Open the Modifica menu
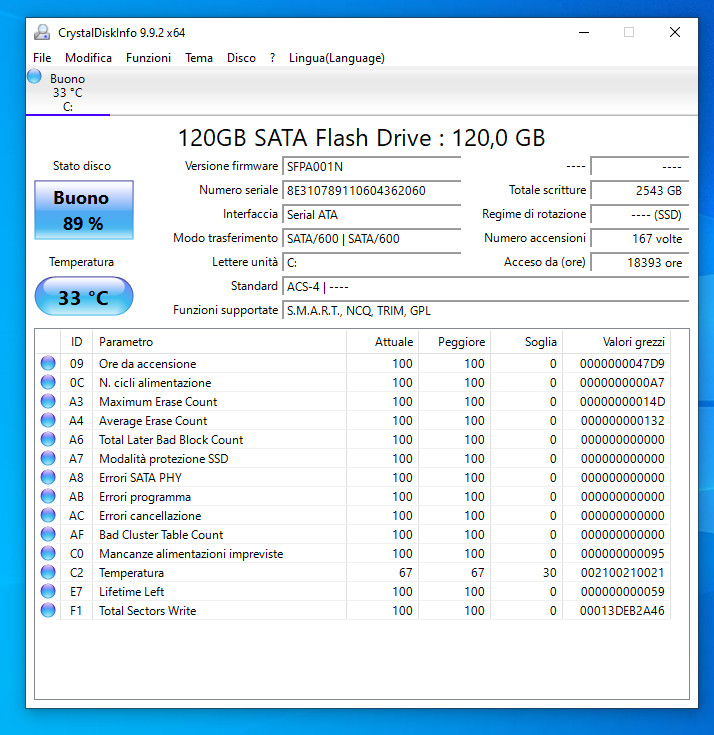The height and width of the screenshot is (735, 714). coord(88,58)
